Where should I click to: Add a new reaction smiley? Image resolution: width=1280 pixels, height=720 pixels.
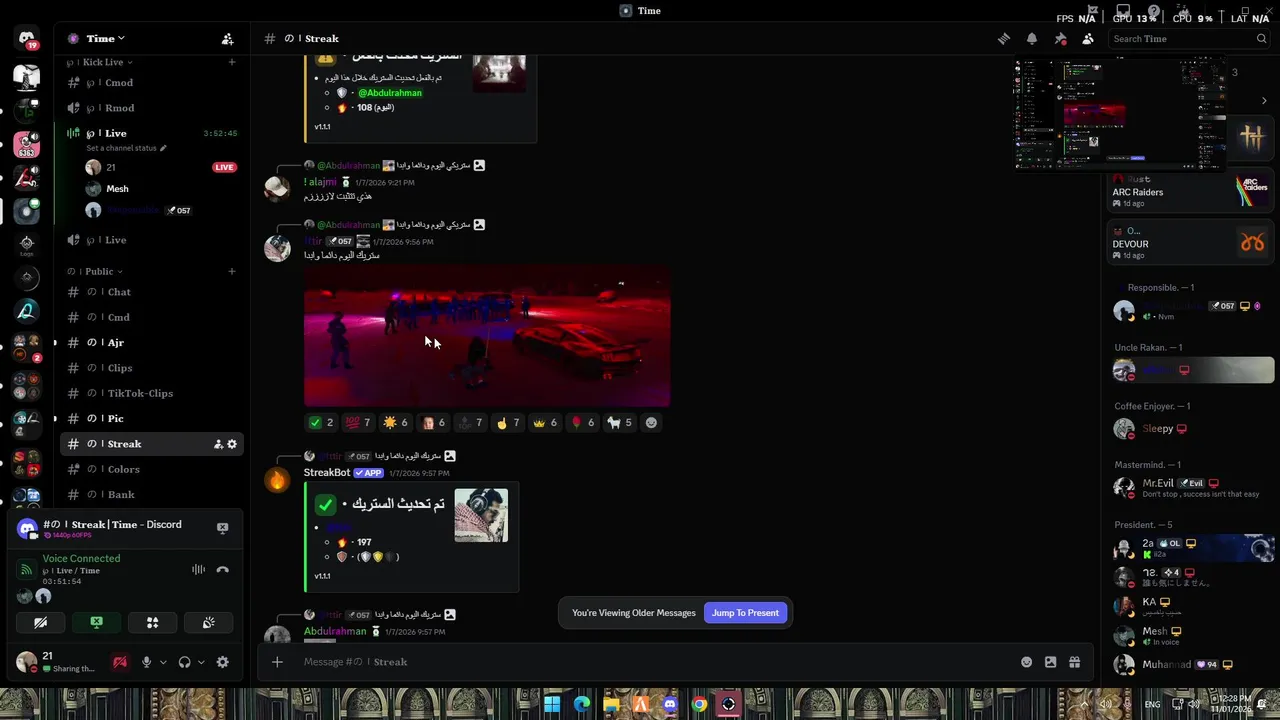[651, 423]
